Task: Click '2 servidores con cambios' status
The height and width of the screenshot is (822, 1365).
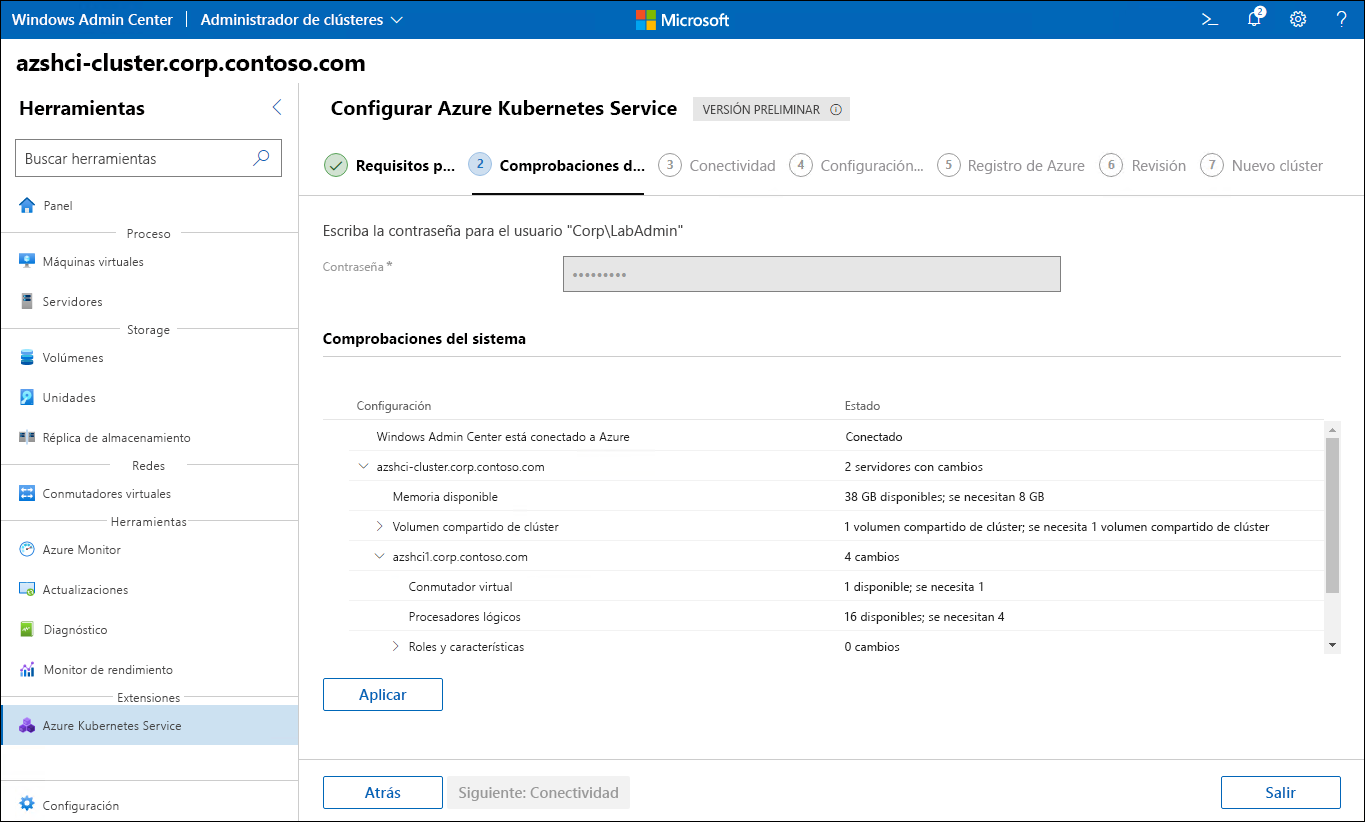Action: pos(914,466)
